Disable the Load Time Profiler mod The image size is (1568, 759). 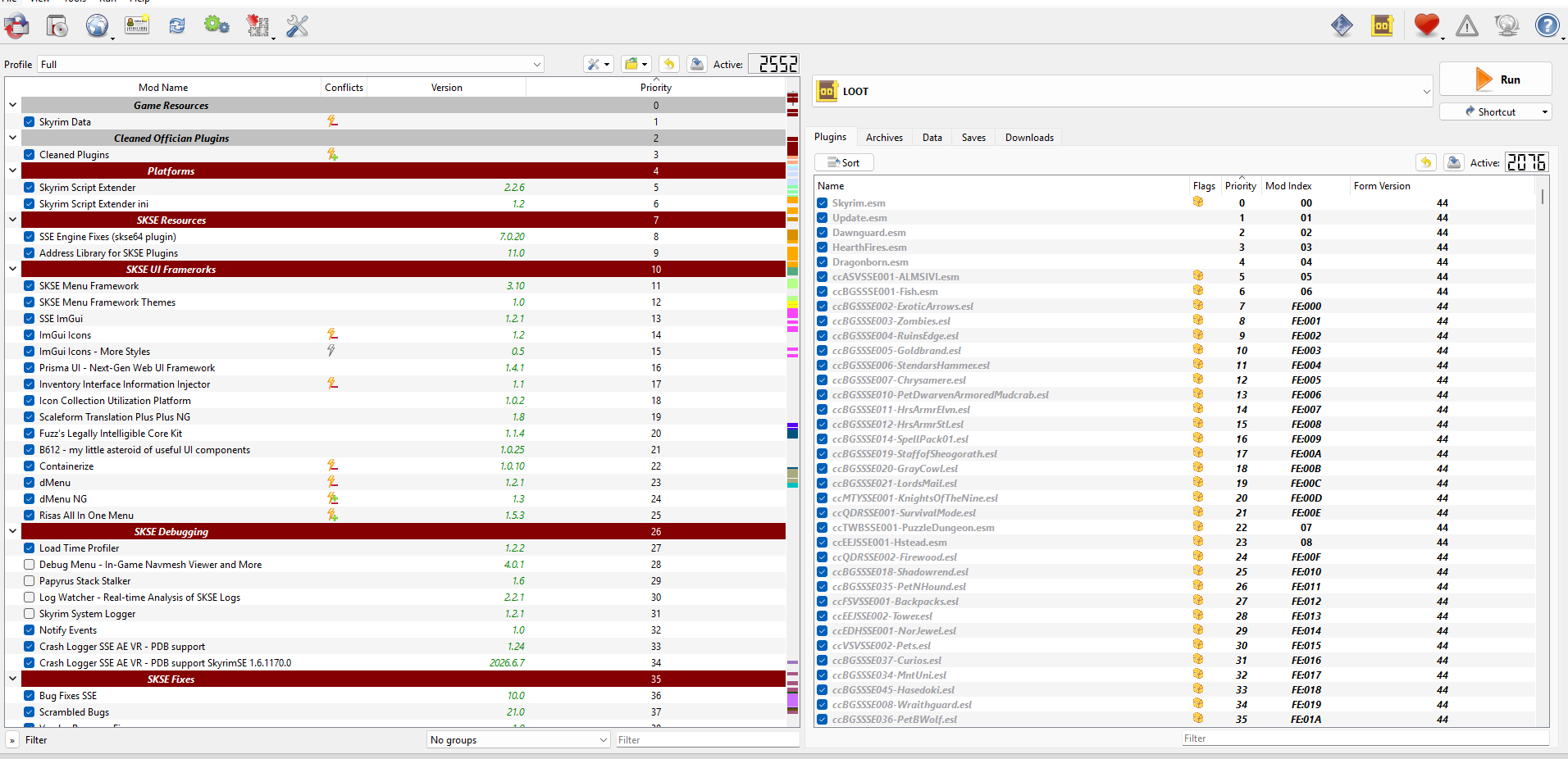coord(30,548)
